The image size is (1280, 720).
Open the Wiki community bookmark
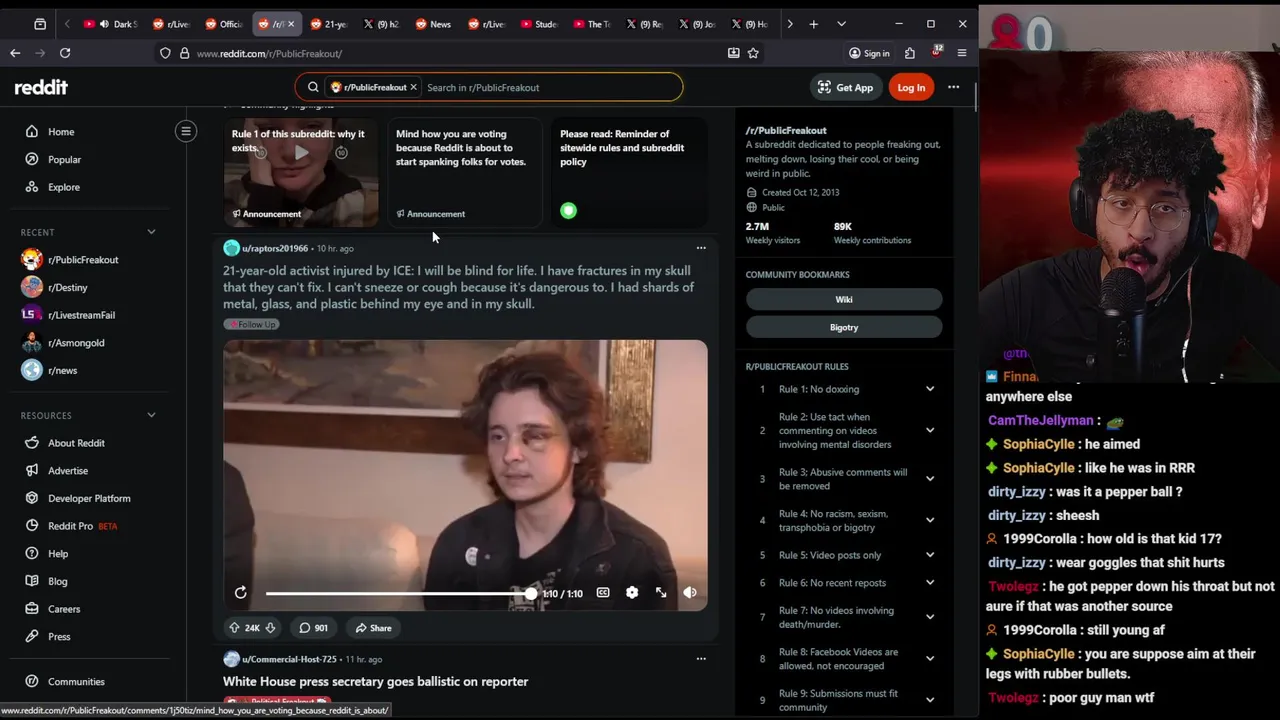click(844, 299)
